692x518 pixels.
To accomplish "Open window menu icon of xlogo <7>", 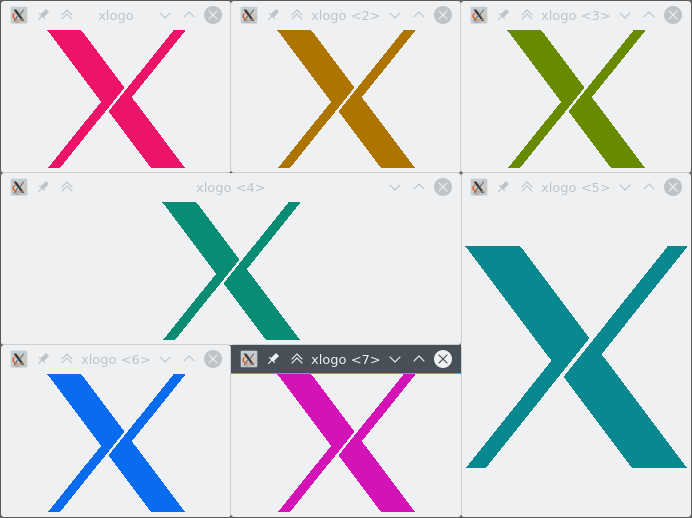I will 249,359.
